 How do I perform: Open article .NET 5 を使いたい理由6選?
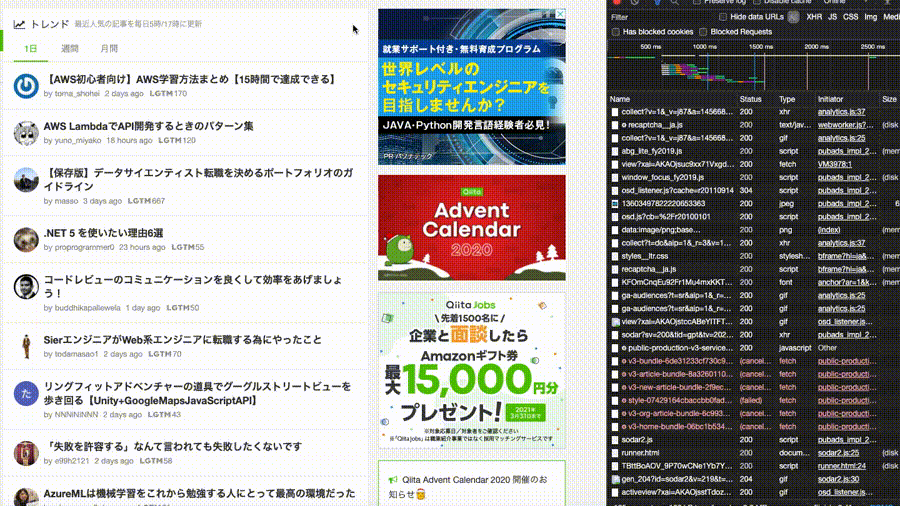click(x=103, y=233)
